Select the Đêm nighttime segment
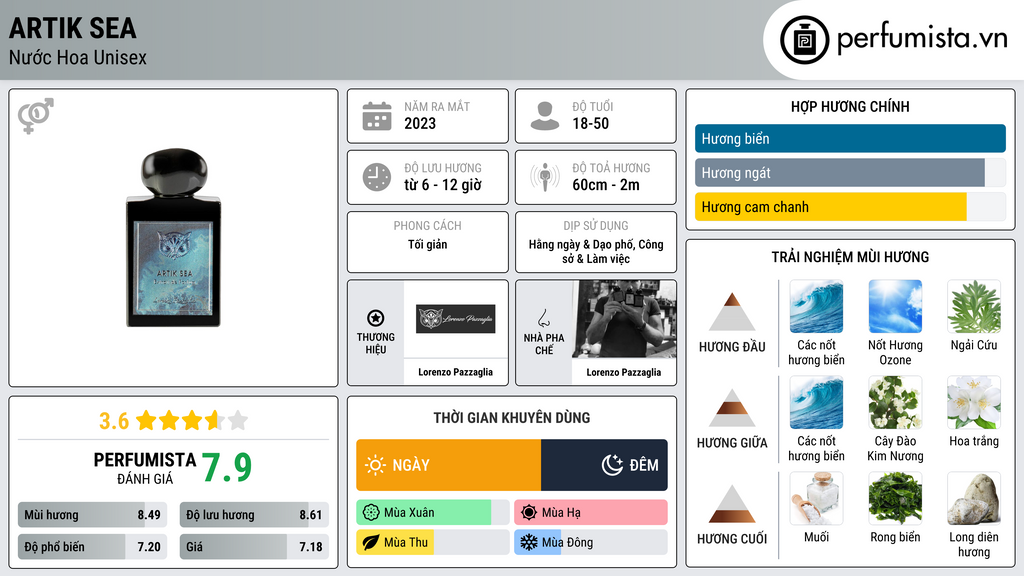The width and height of the screenshot is (1024, 576). pos(604,465)
